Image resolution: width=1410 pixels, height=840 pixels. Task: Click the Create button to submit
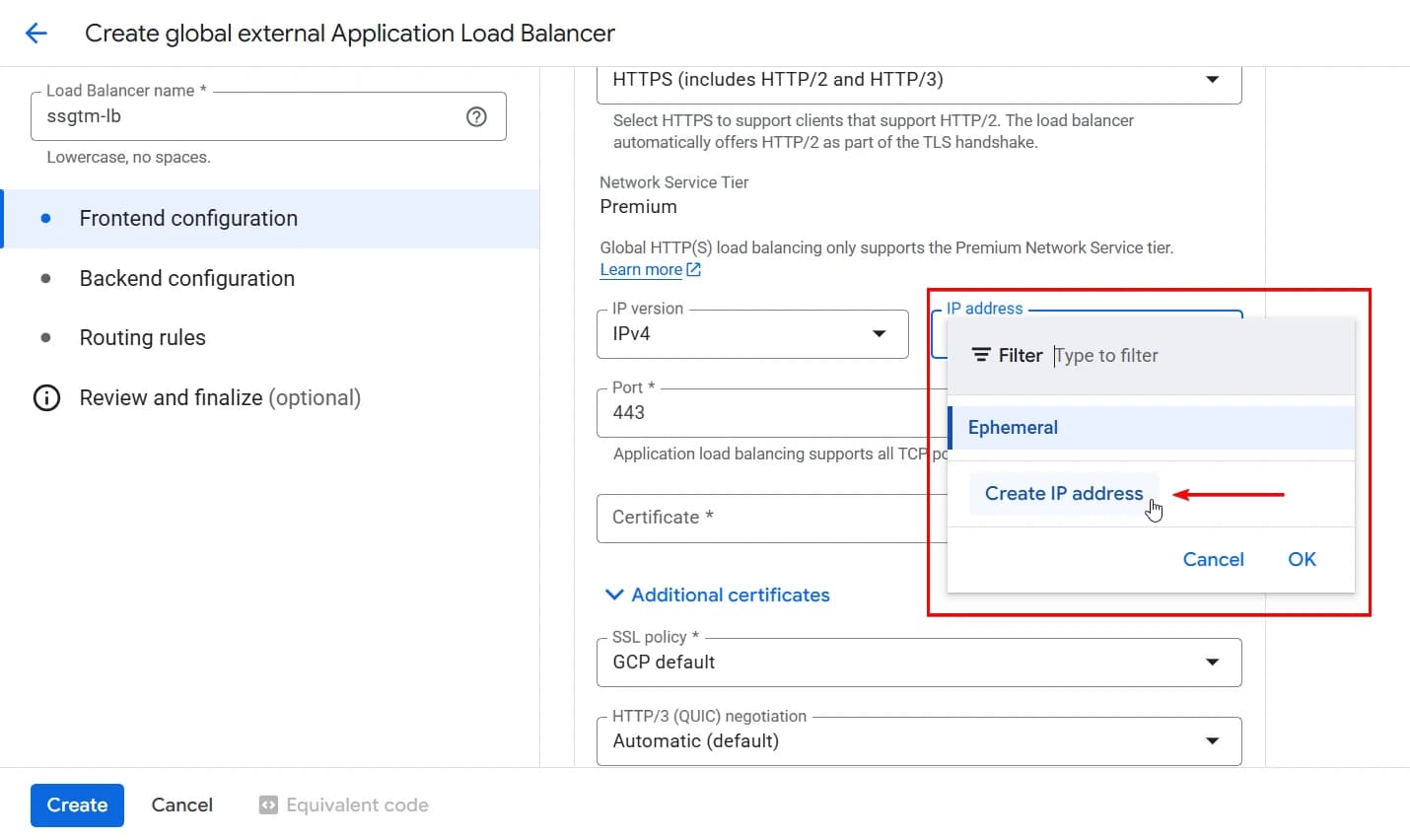click(77, 805)
